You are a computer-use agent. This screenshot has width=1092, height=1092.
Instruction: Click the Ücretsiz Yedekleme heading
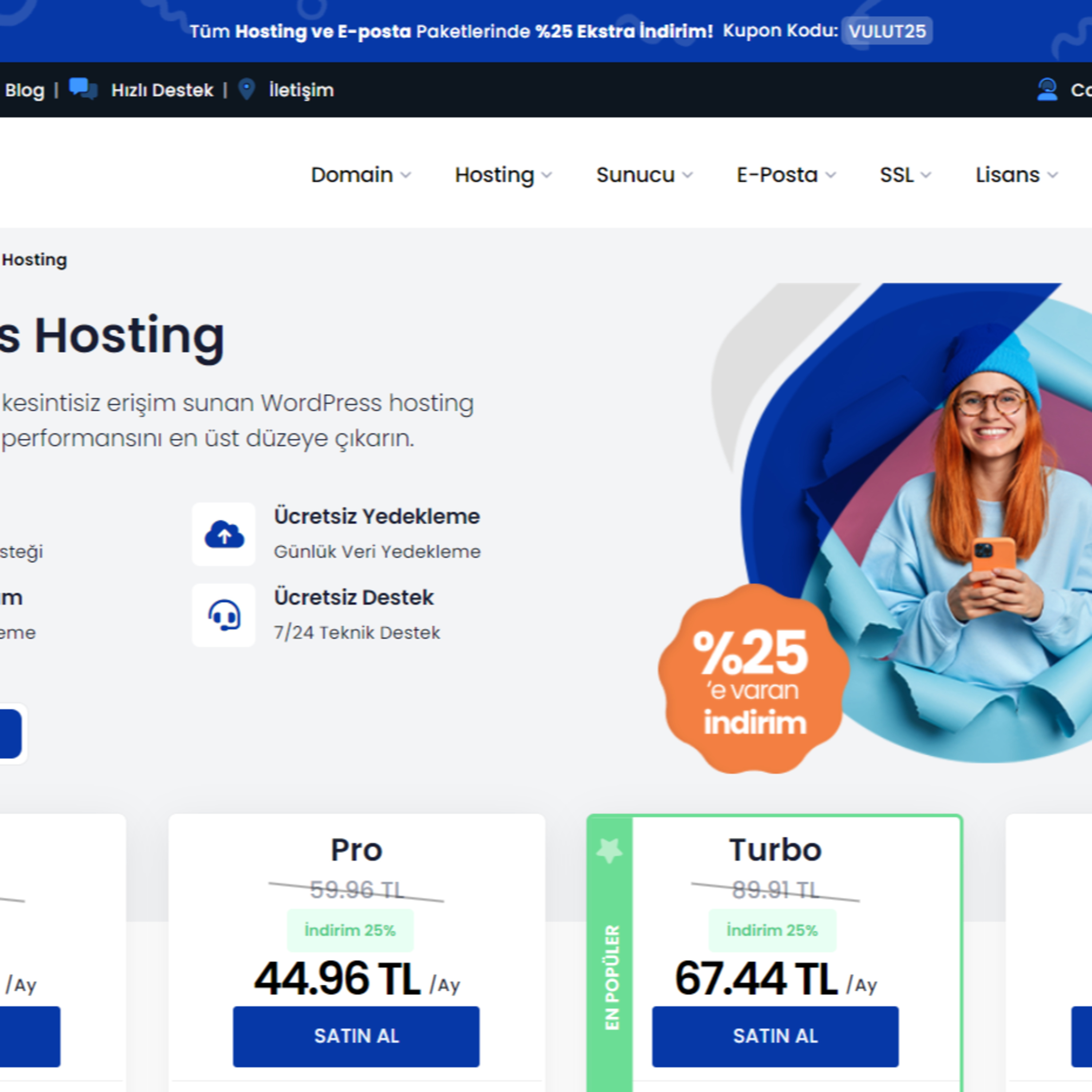pos(377,517)
